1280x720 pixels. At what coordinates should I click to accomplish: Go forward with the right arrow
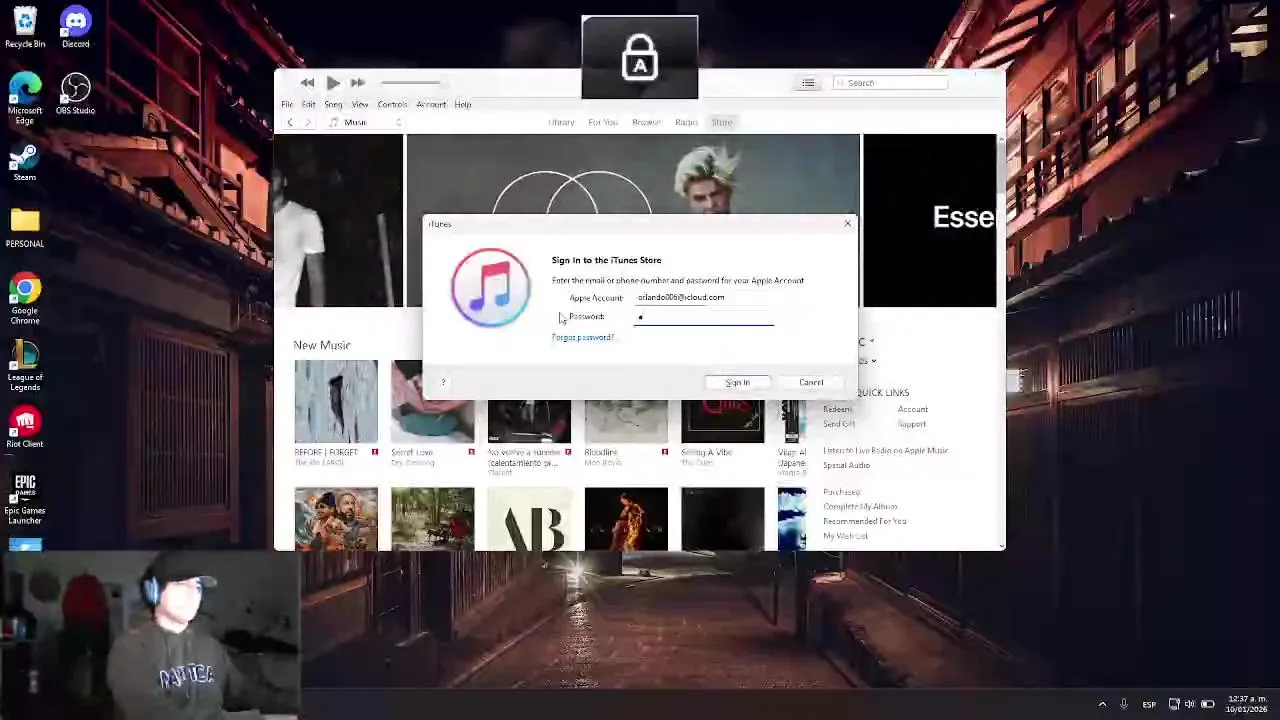point(308,122)
